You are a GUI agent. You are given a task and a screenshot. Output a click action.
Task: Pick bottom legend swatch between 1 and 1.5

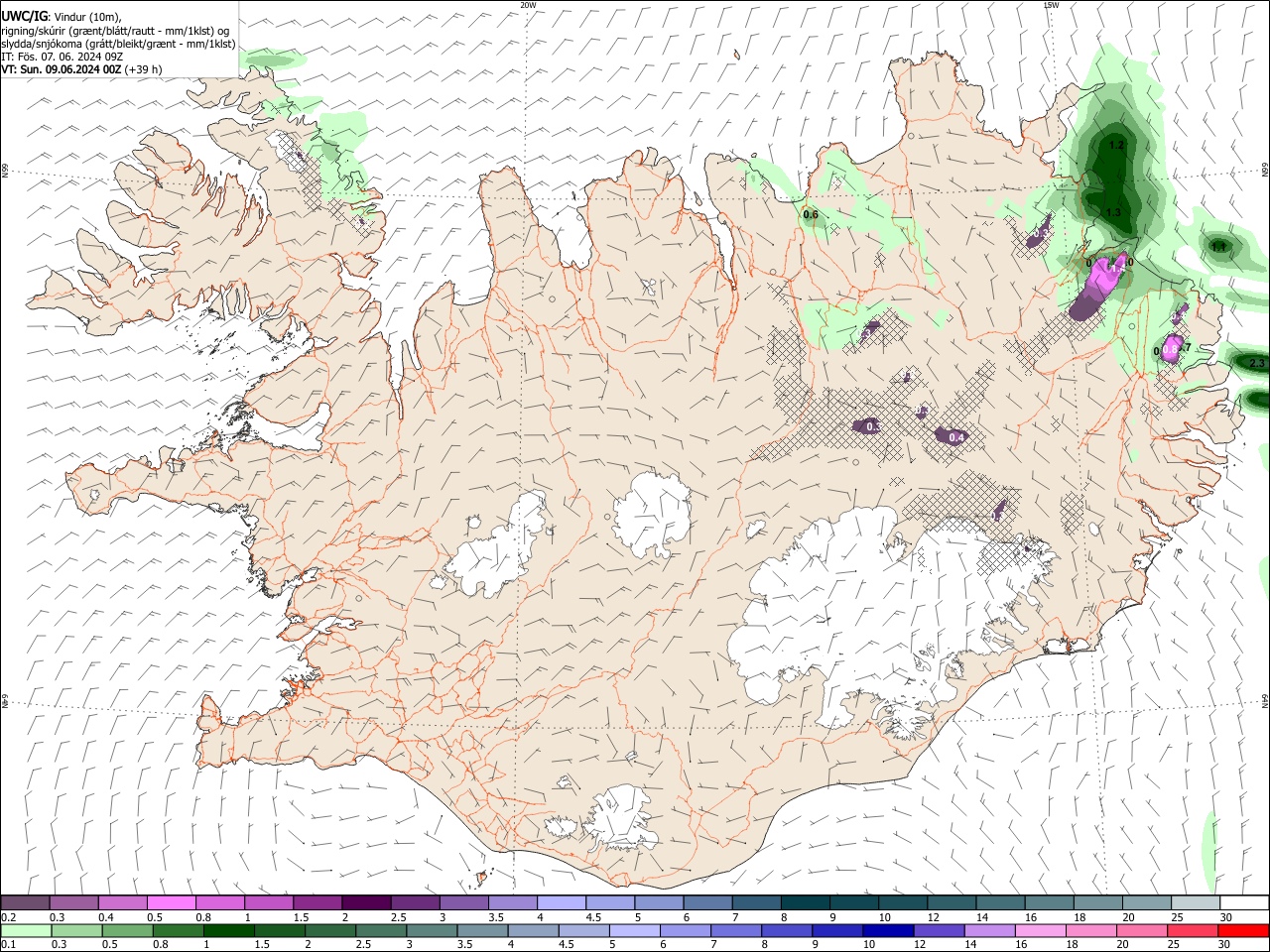[x=228, y=930]
